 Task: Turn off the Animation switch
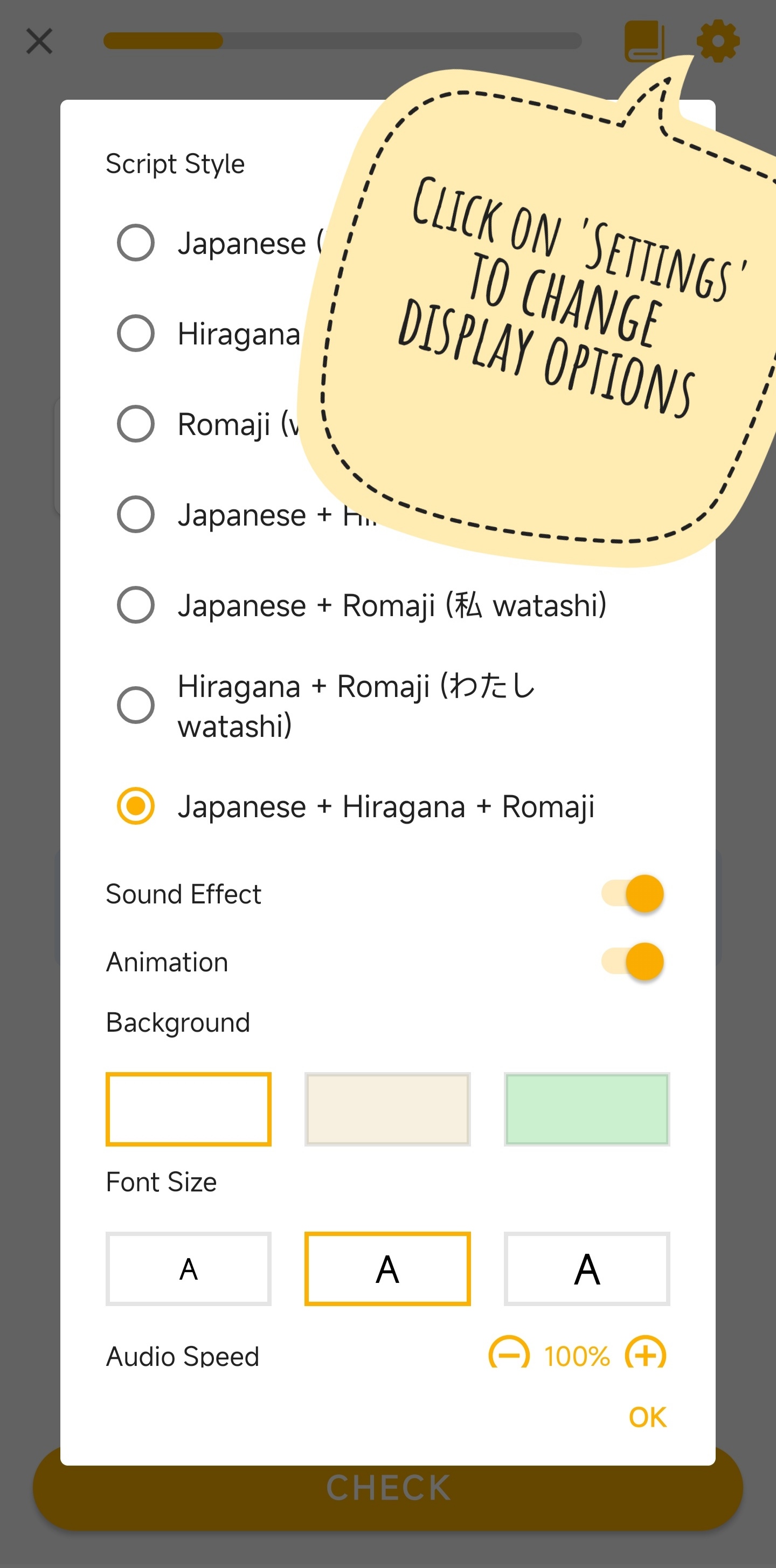click(633, 962)
